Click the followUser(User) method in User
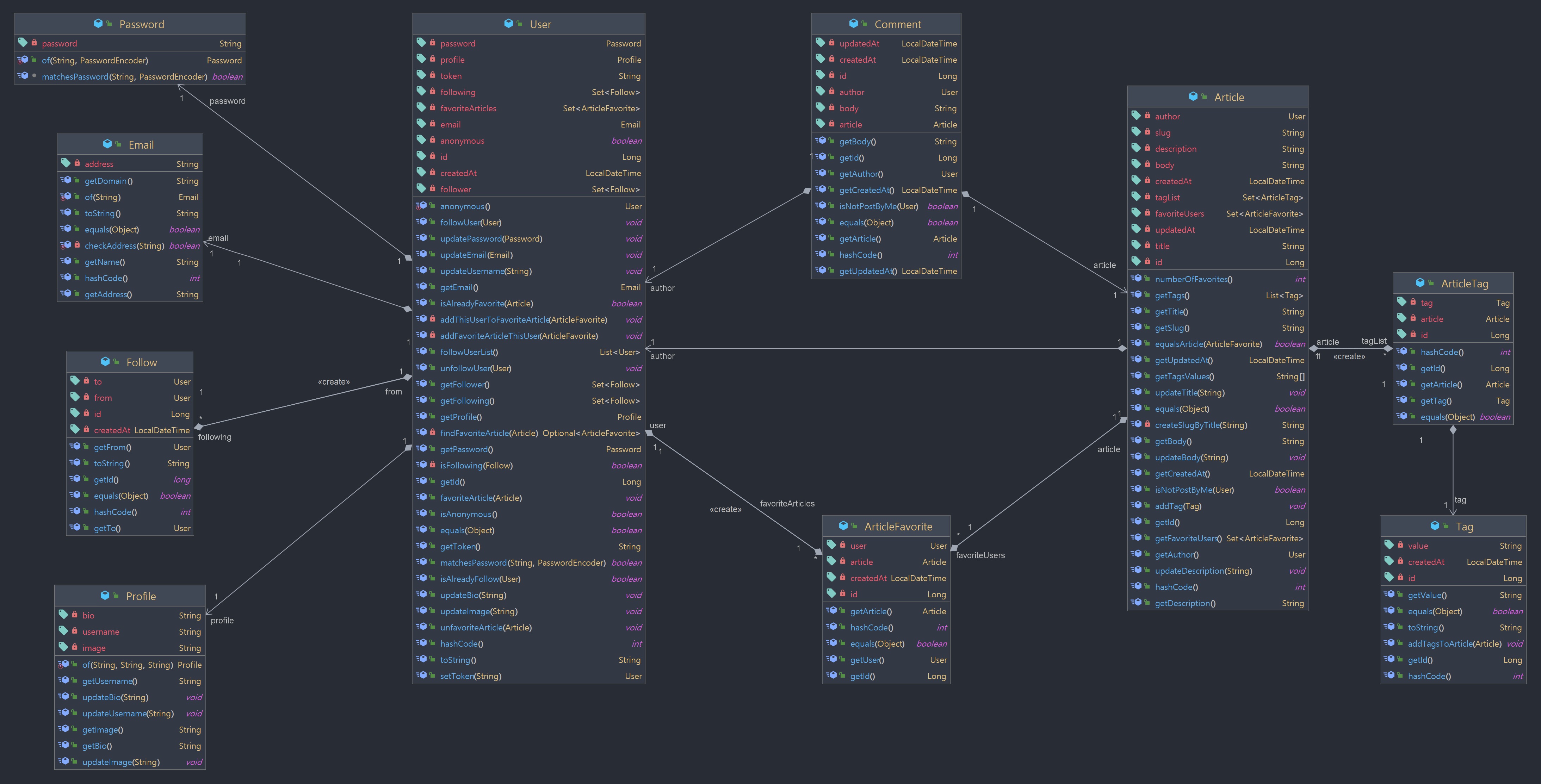The image size is (1541, 784). pos(470,223)
